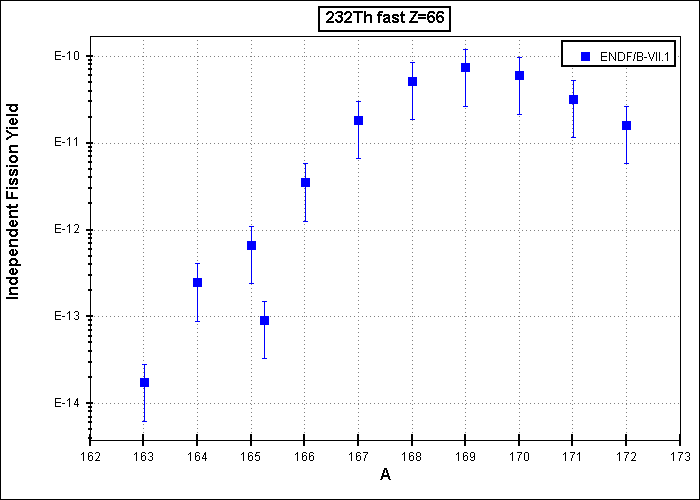
Task: Select the peak data point at A=169
Action: tap(466, 67)
